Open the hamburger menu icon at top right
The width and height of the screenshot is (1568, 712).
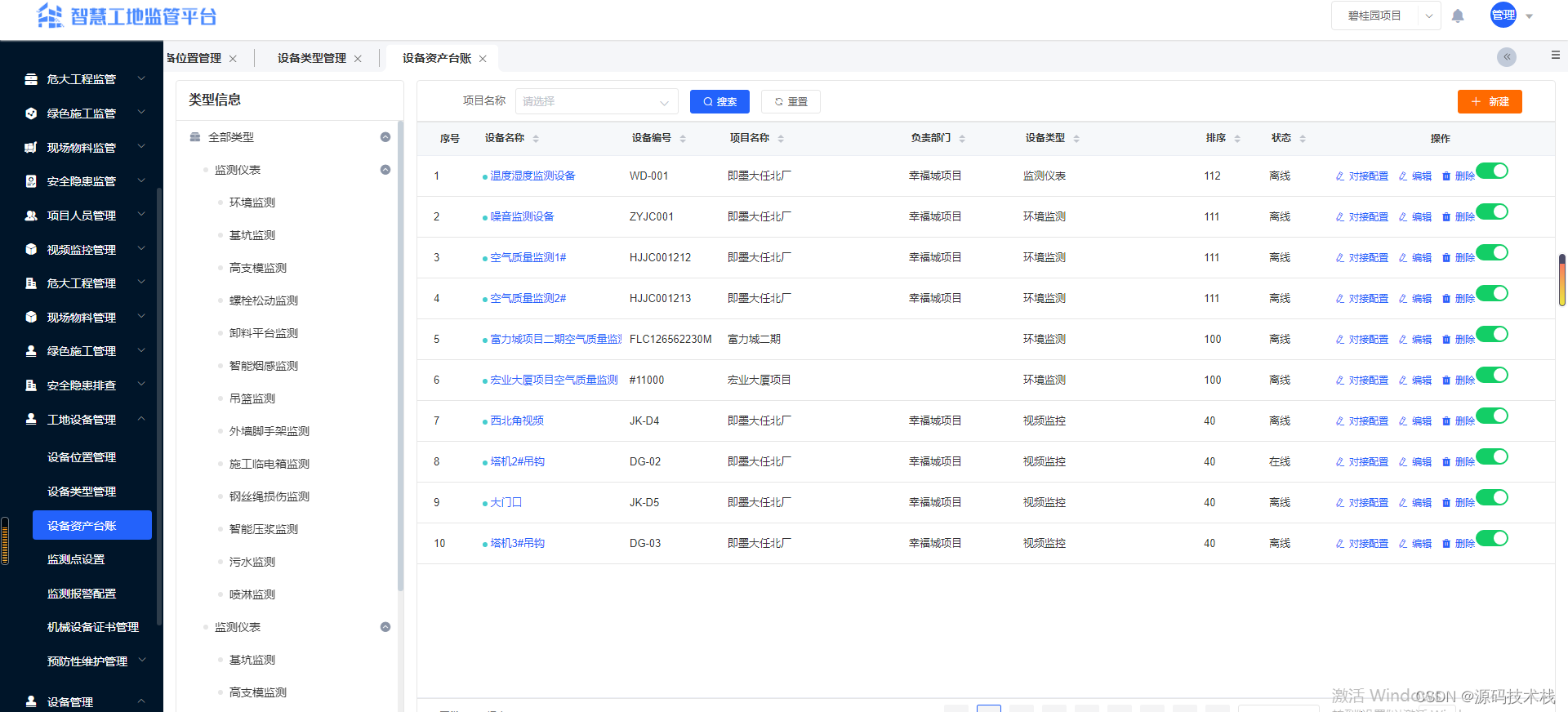1556,55
